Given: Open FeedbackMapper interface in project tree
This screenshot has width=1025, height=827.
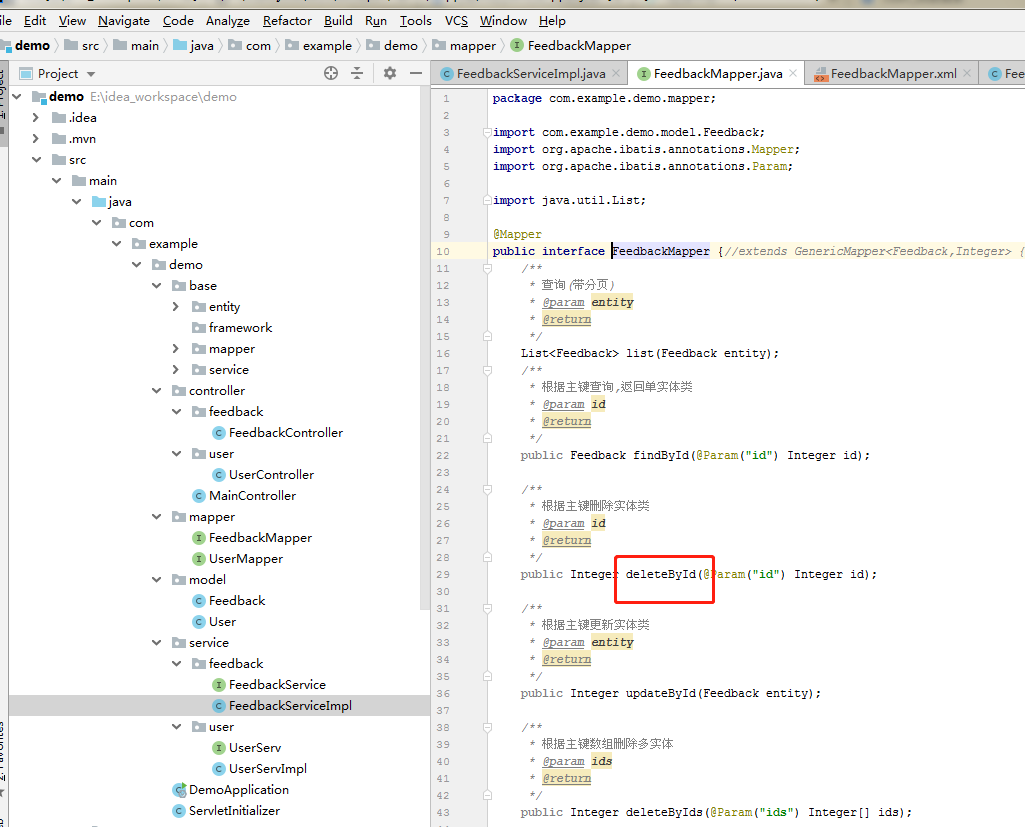Looking at the screenshot, I should pos(260,537).
